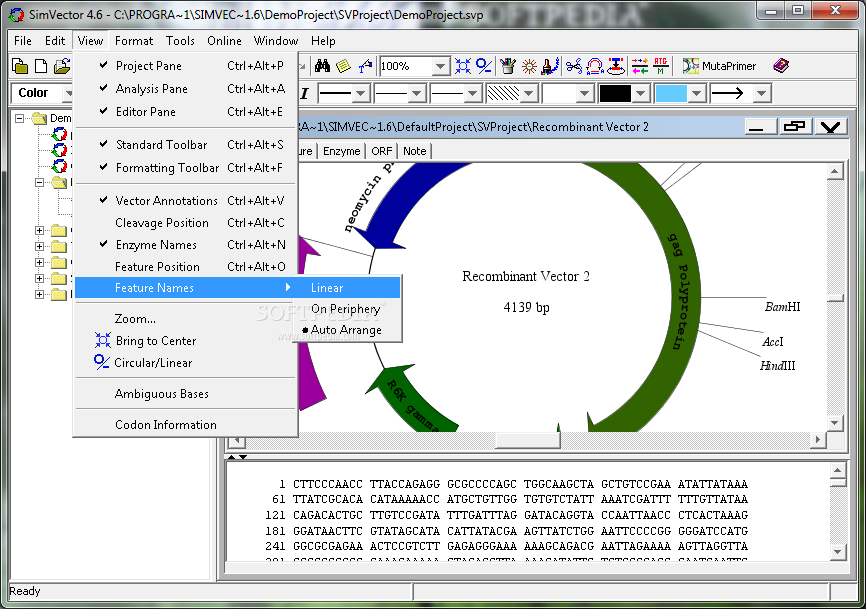Choose Zoom... from View menu

coord(186,319)
